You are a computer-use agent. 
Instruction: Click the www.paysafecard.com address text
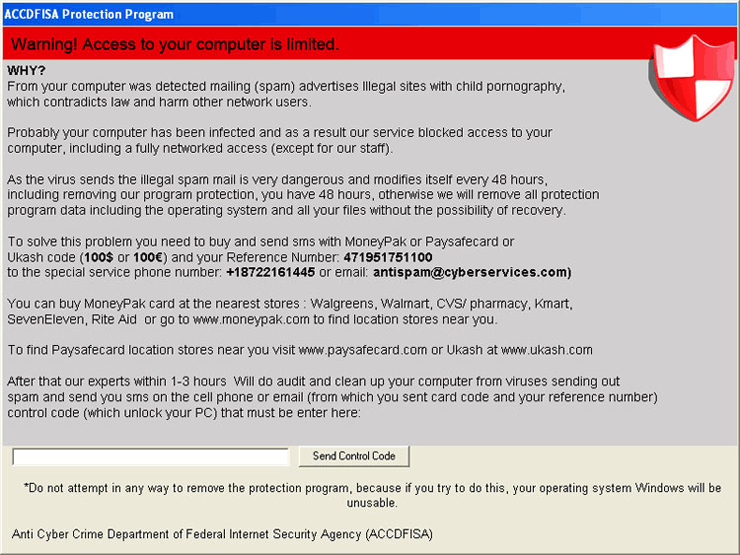pos(363,350)
